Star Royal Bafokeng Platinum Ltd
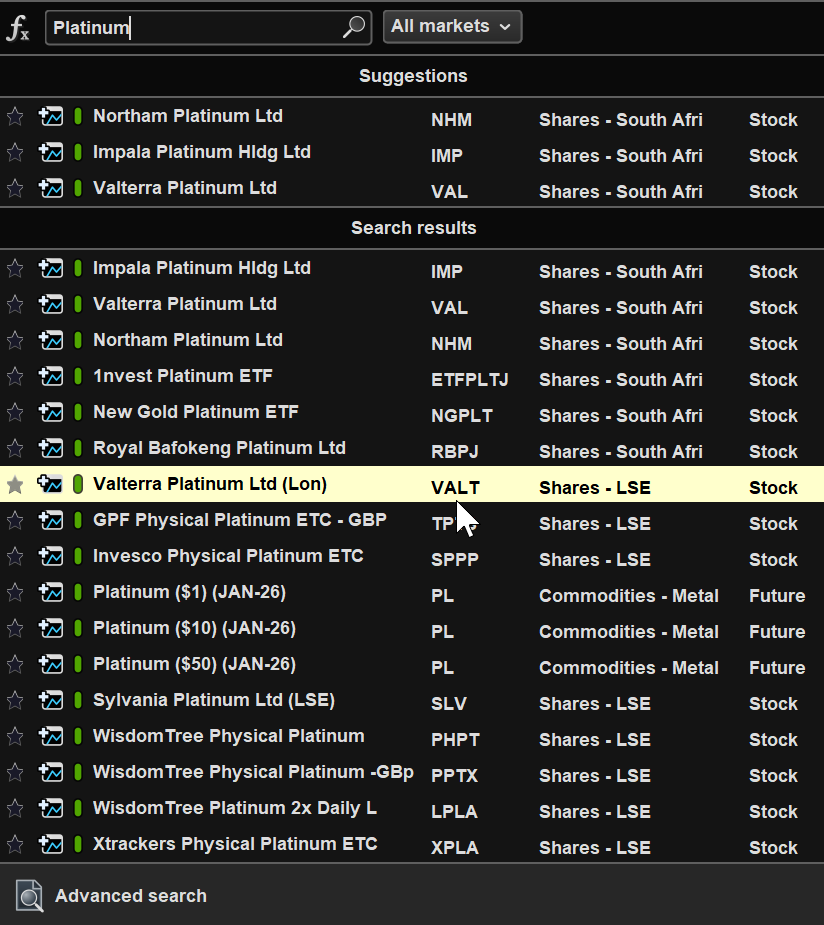This screenshot has height=925, width=824. click(15, 449)
